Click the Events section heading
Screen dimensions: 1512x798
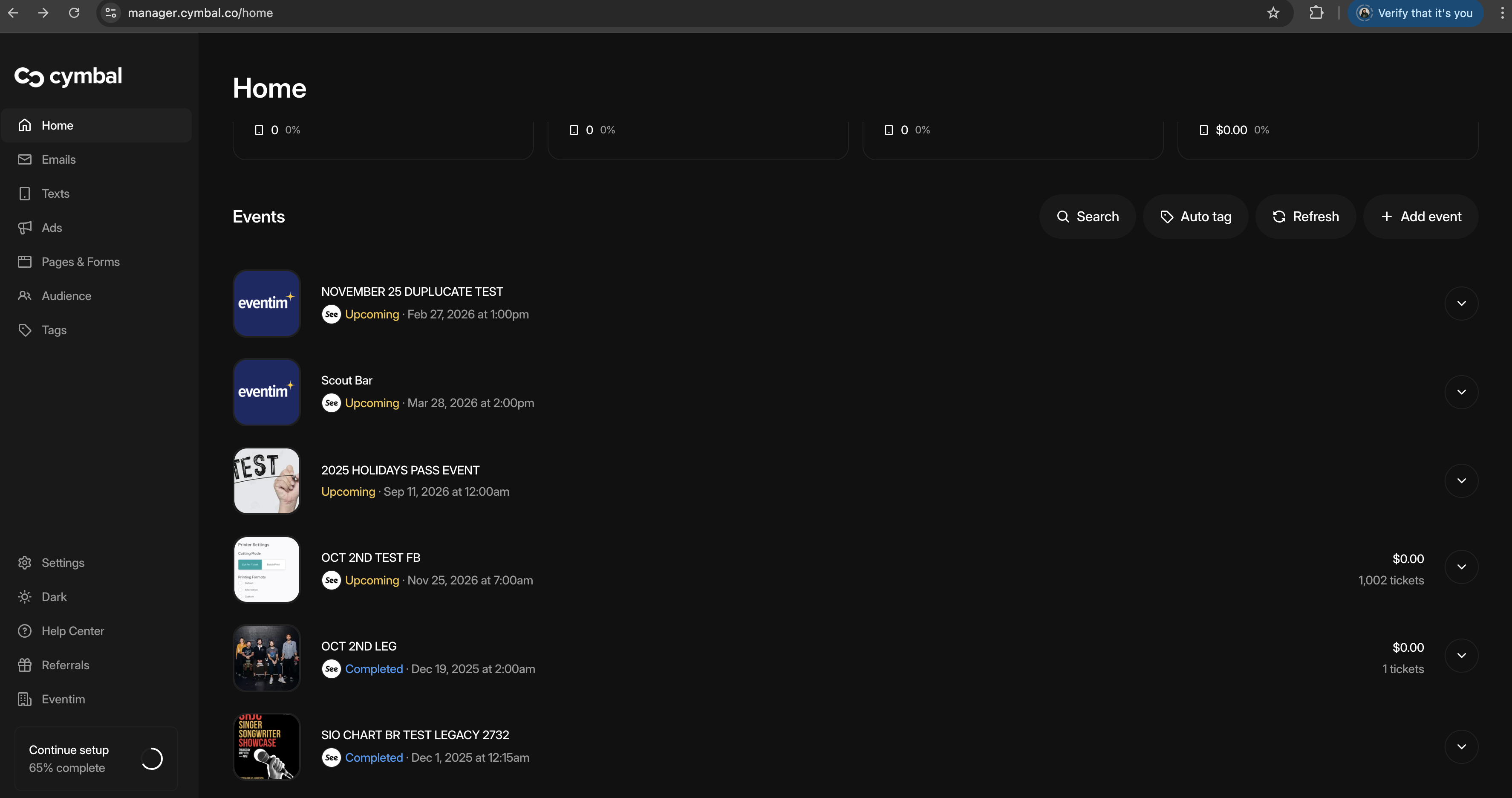259,217
